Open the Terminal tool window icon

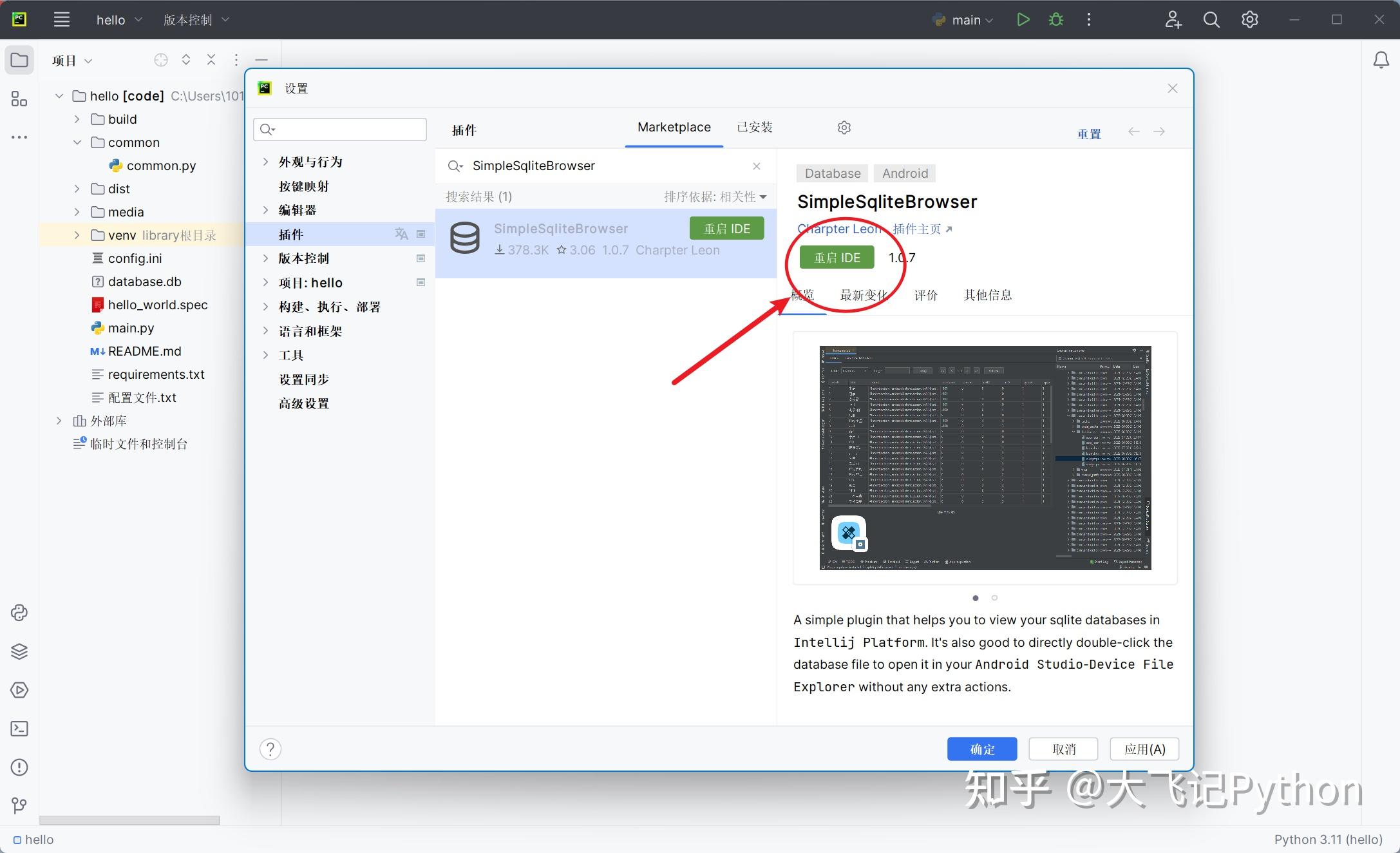pos(19,729)
